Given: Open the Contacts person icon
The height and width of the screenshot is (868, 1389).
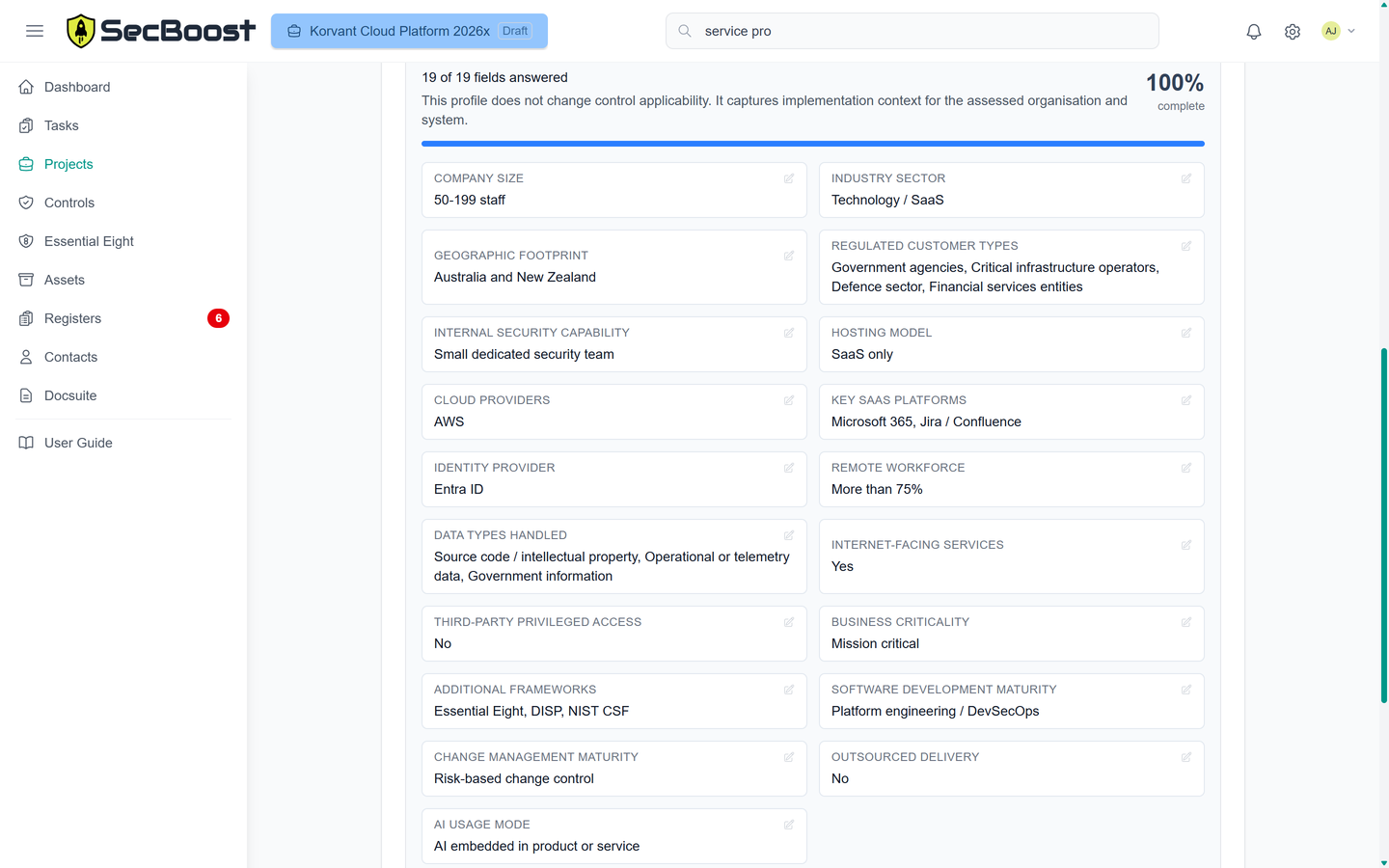Looking at the screenshot, I should click(25, 357).
